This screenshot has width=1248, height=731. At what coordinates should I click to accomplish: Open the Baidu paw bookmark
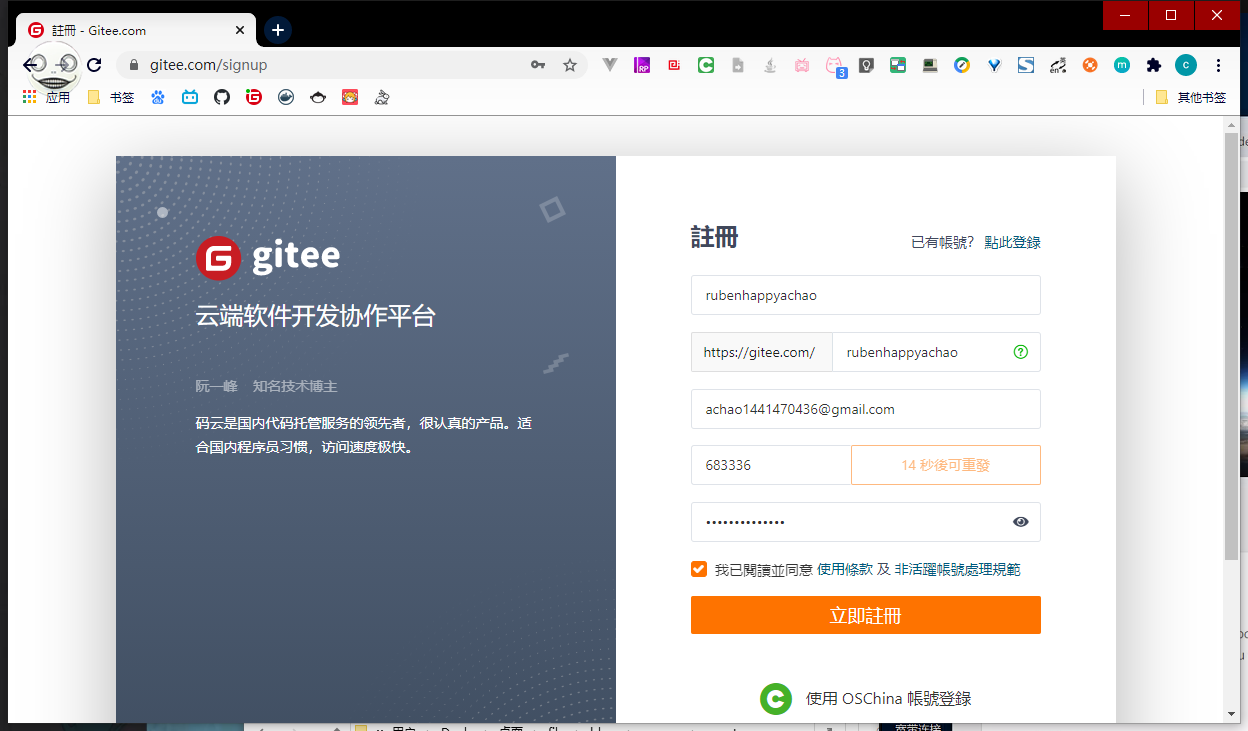click(158, 97)
